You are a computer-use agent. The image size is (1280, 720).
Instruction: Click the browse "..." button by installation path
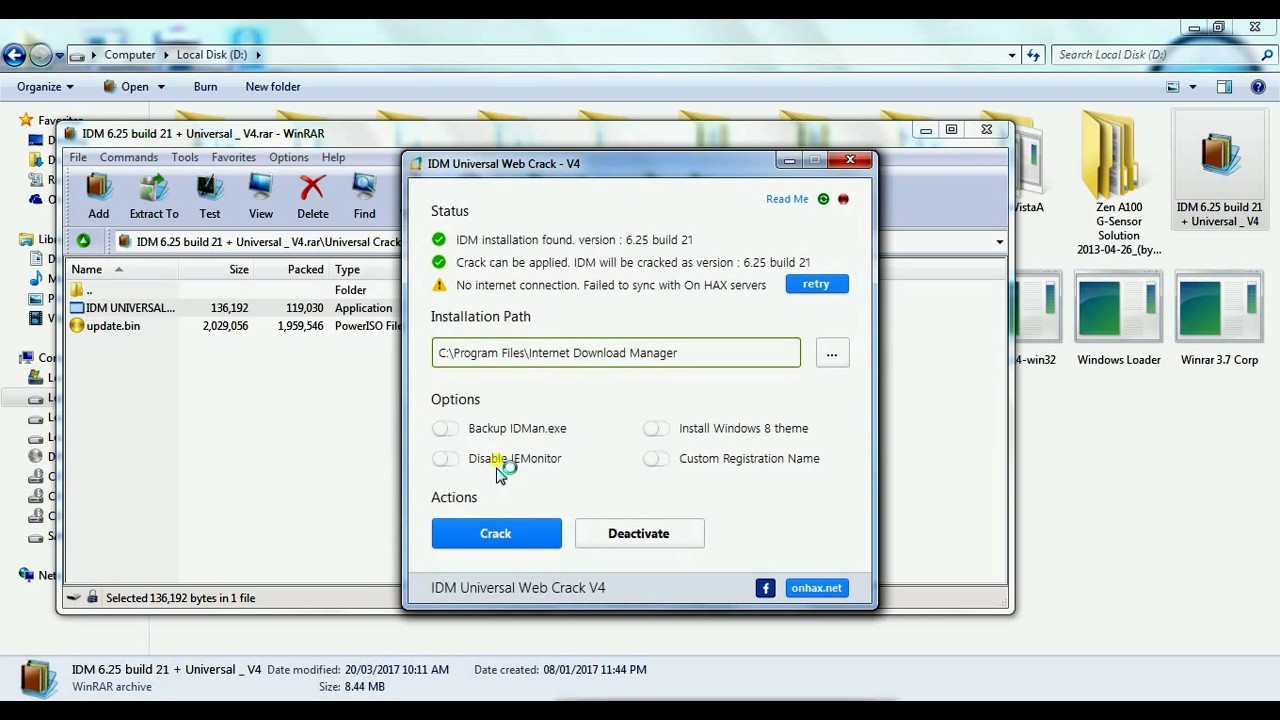click(832, 353)
